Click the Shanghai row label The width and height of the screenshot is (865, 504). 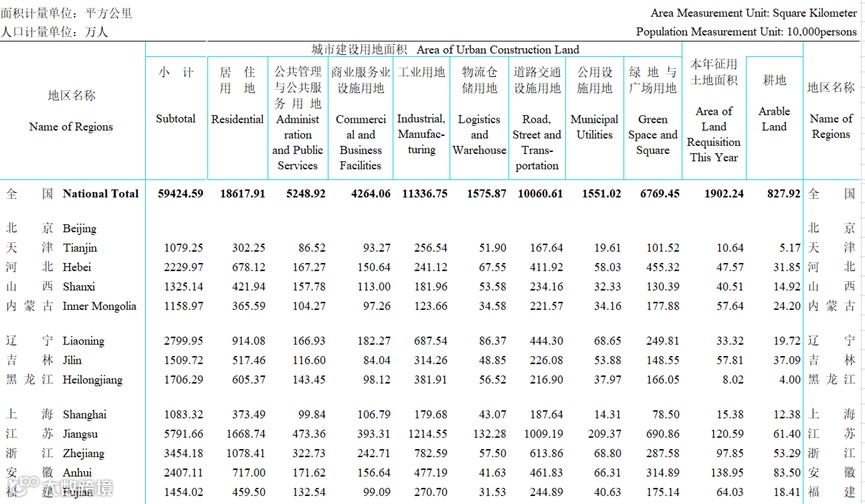84,415
